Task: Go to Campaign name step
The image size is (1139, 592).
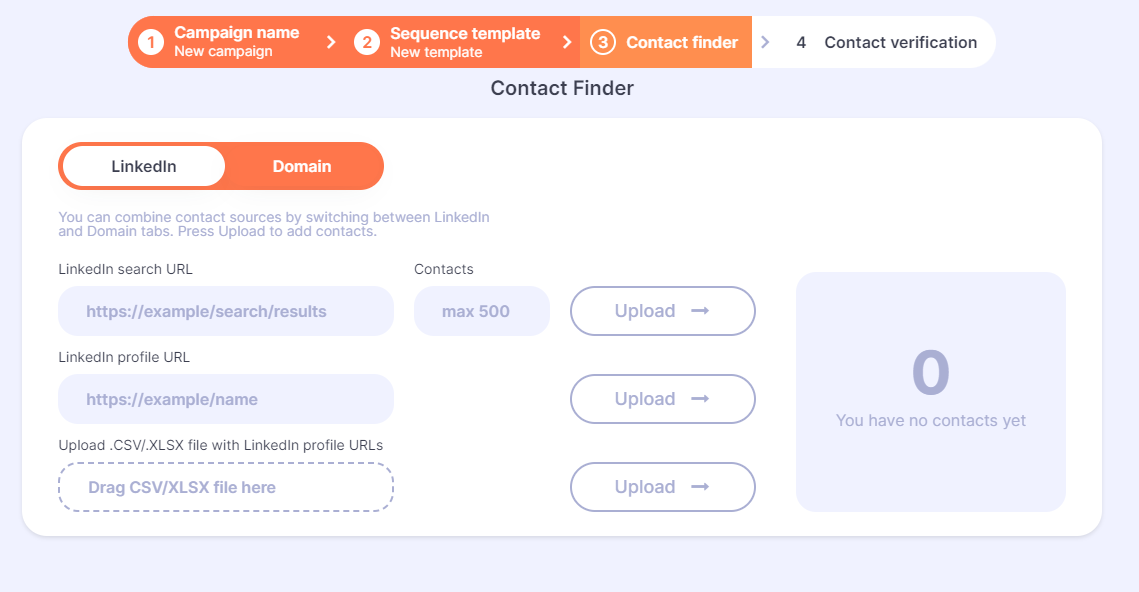Action: coord(227,42)
